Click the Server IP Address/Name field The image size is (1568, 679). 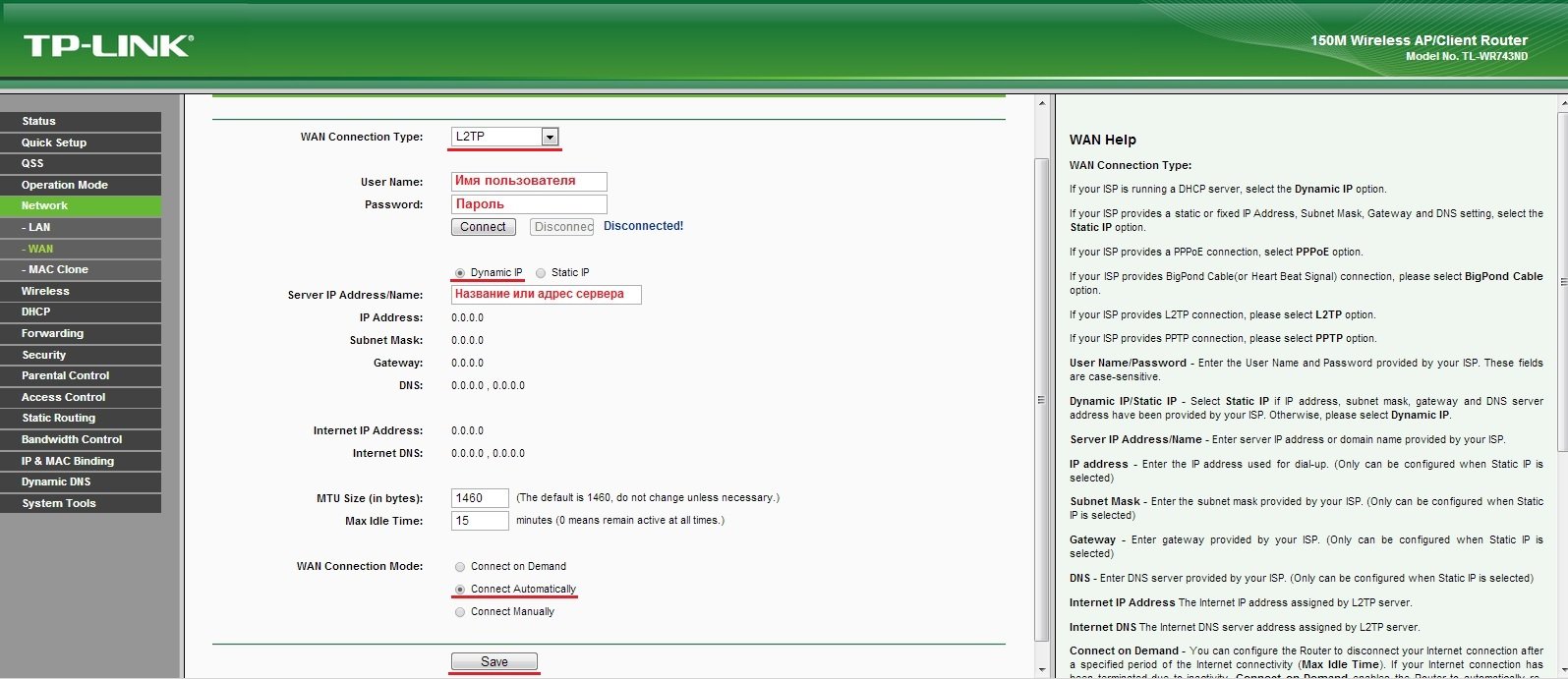[x=546, y=294]
